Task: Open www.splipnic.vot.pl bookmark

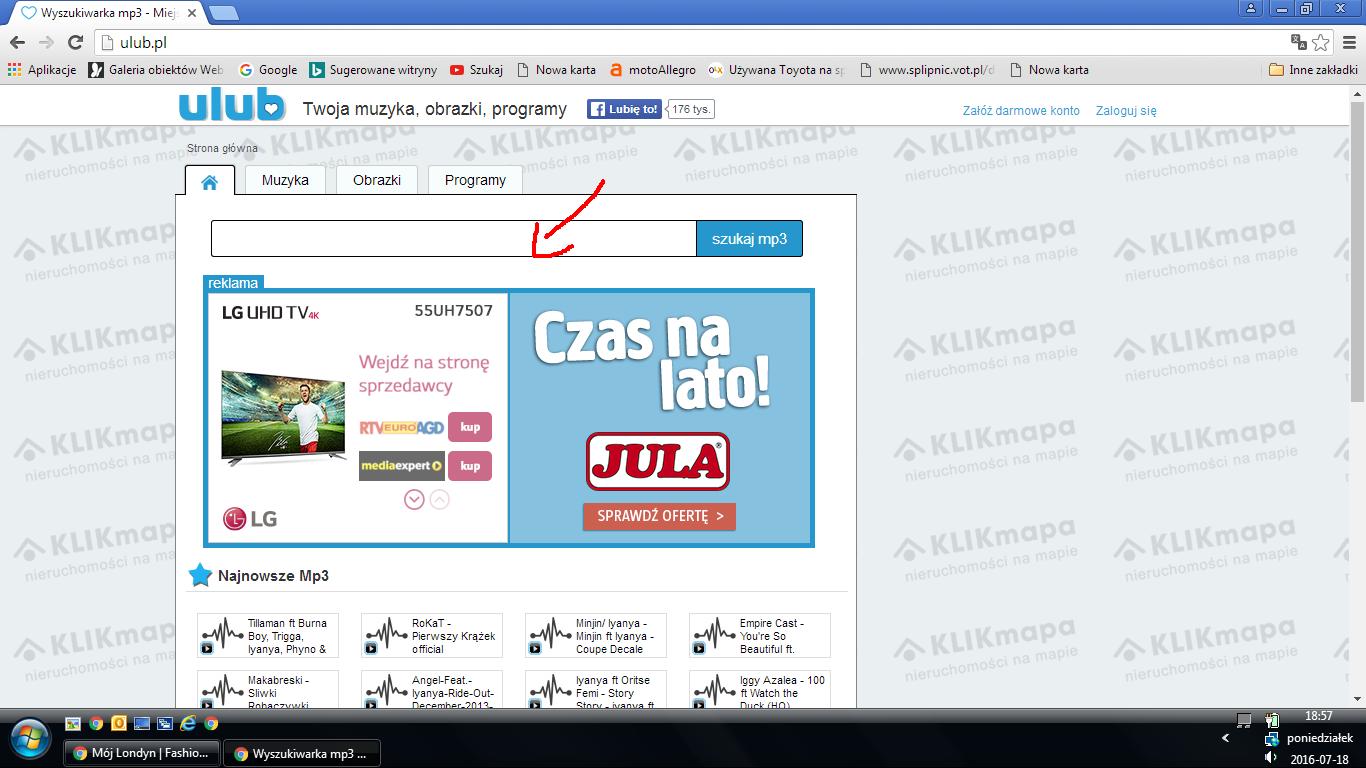Action: pos(927,70)
